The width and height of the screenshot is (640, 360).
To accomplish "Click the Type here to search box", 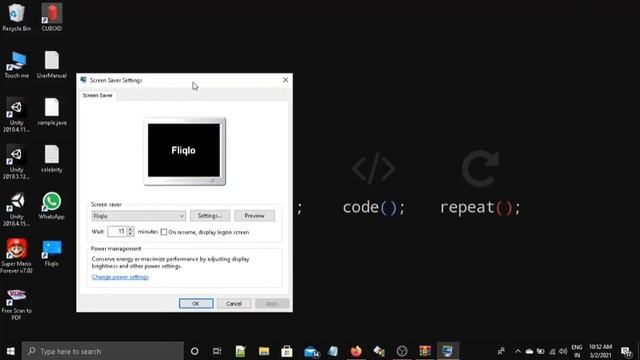I will tap(102, 351).
